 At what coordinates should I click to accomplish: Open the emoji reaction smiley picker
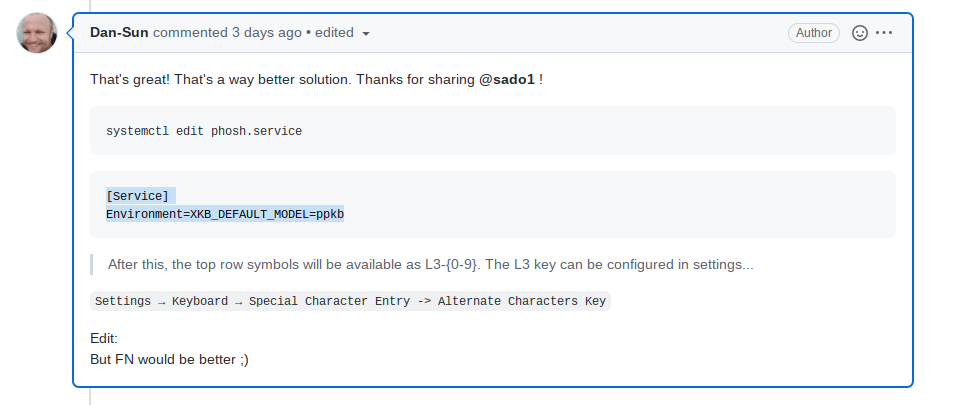click(x=859, y=32)
